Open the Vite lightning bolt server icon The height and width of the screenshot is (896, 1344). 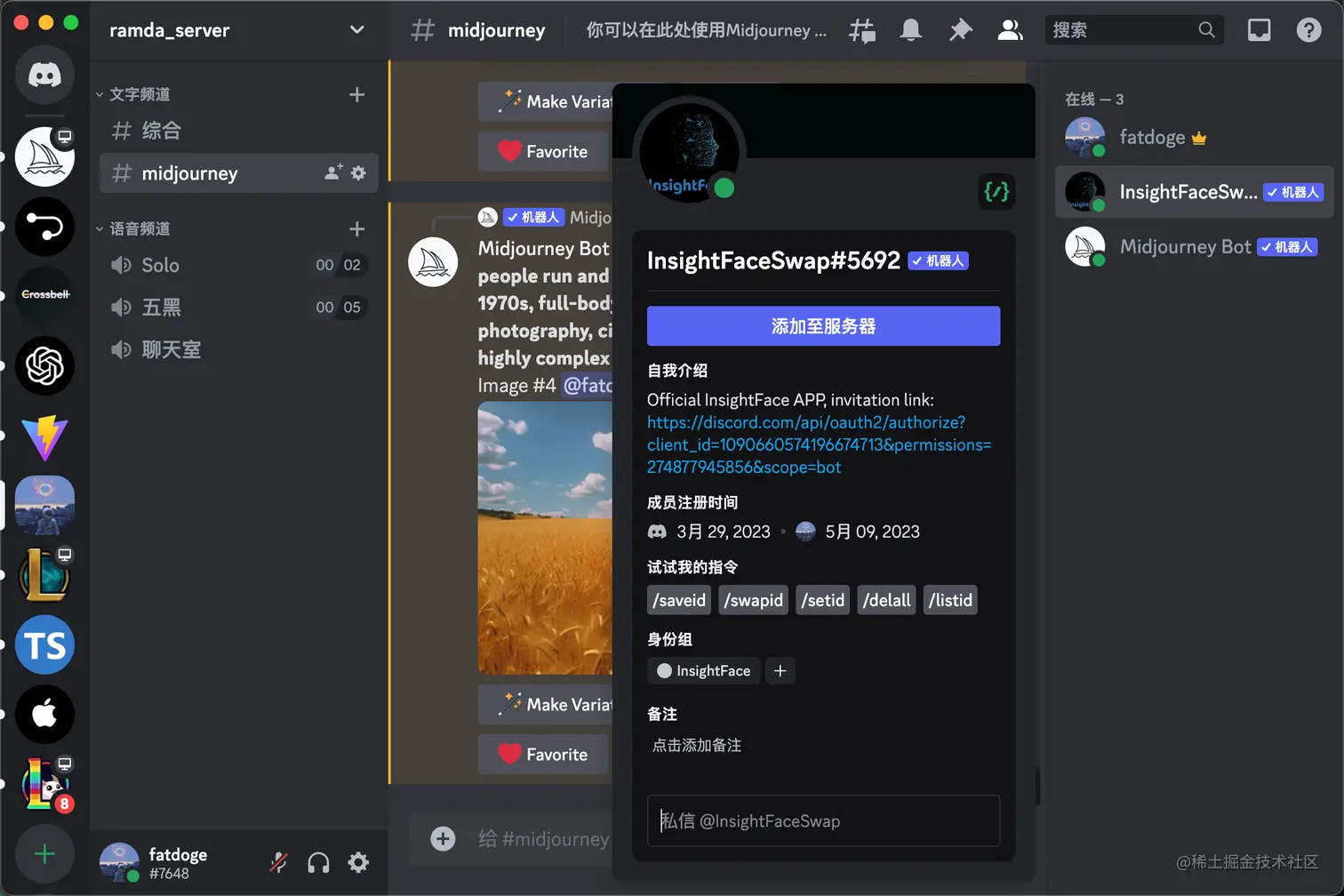coord(44,436)
